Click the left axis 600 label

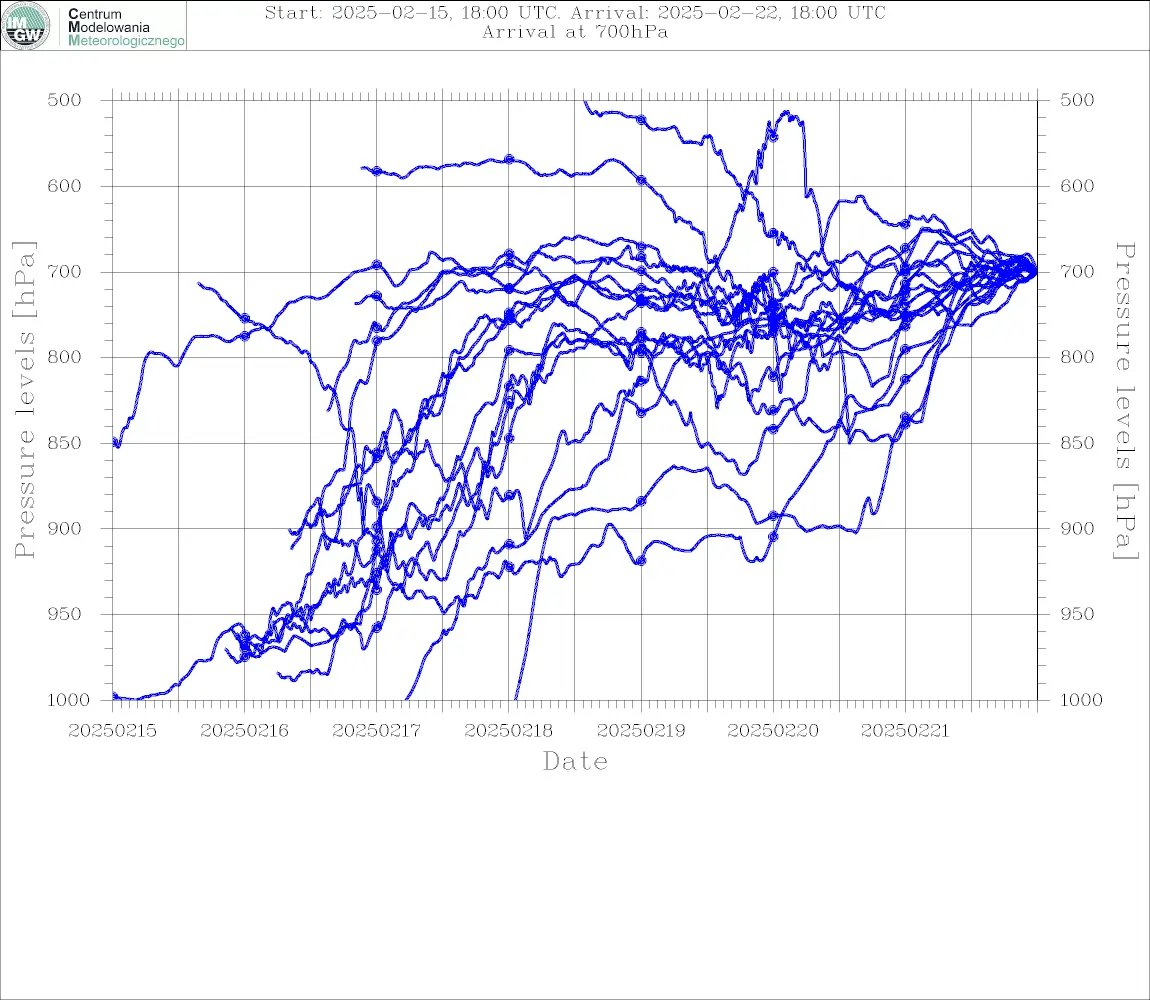click(x=65, y=186)
